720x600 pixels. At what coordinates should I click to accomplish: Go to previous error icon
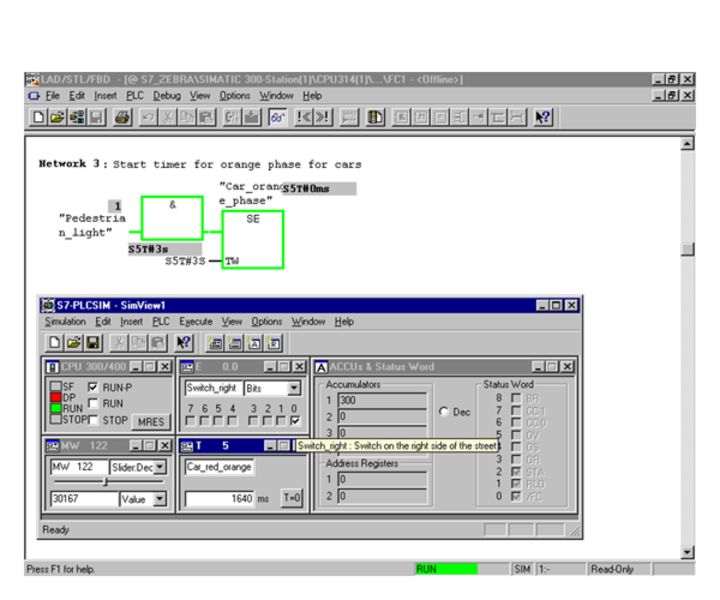tap(304, 118)
